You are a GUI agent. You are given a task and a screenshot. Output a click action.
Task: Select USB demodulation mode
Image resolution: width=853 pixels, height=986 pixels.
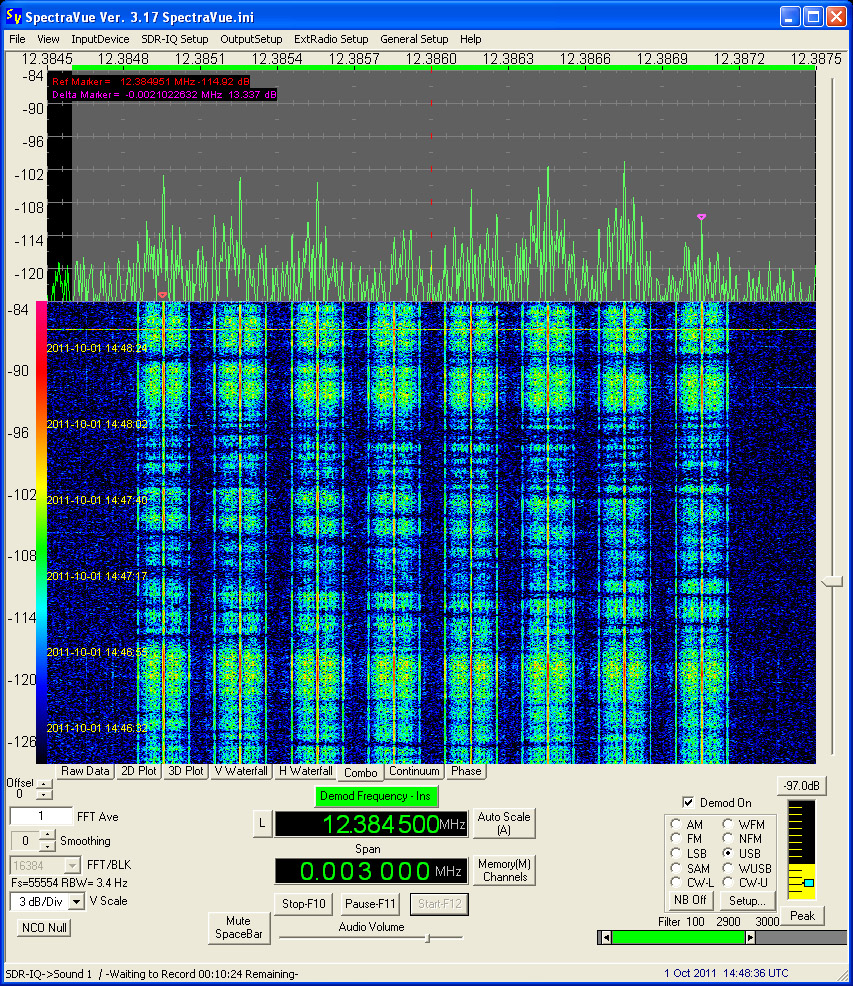[x=728, y=853]
